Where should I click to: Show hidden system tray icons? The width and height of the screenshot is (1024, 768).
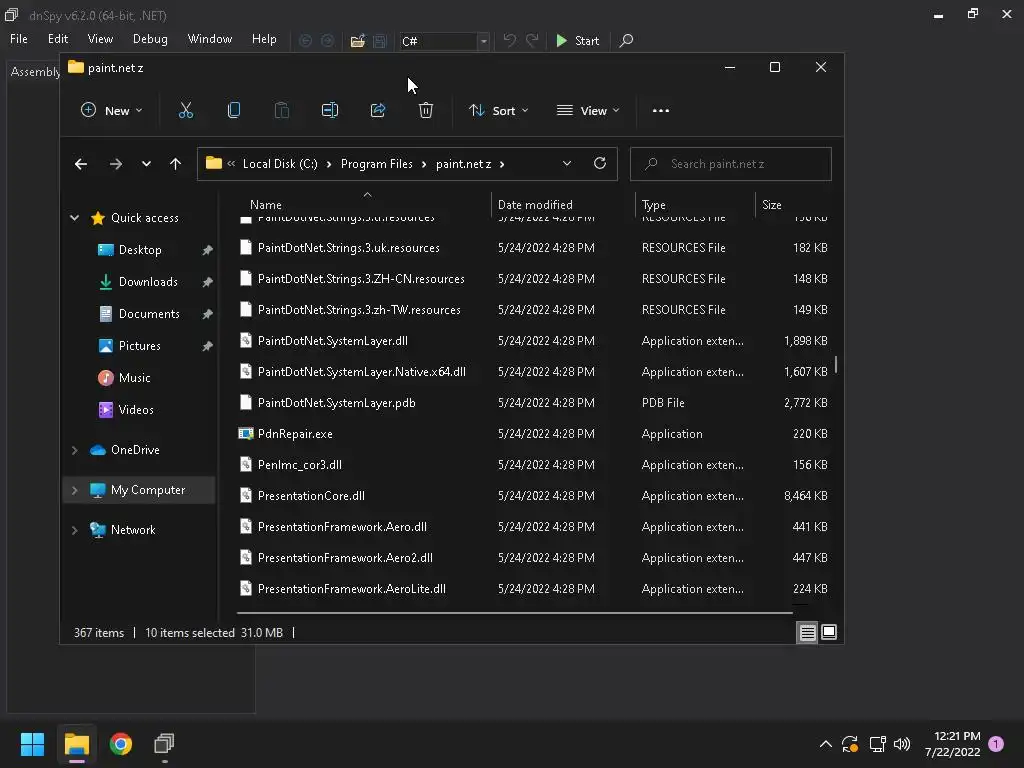tap(825, 744)
